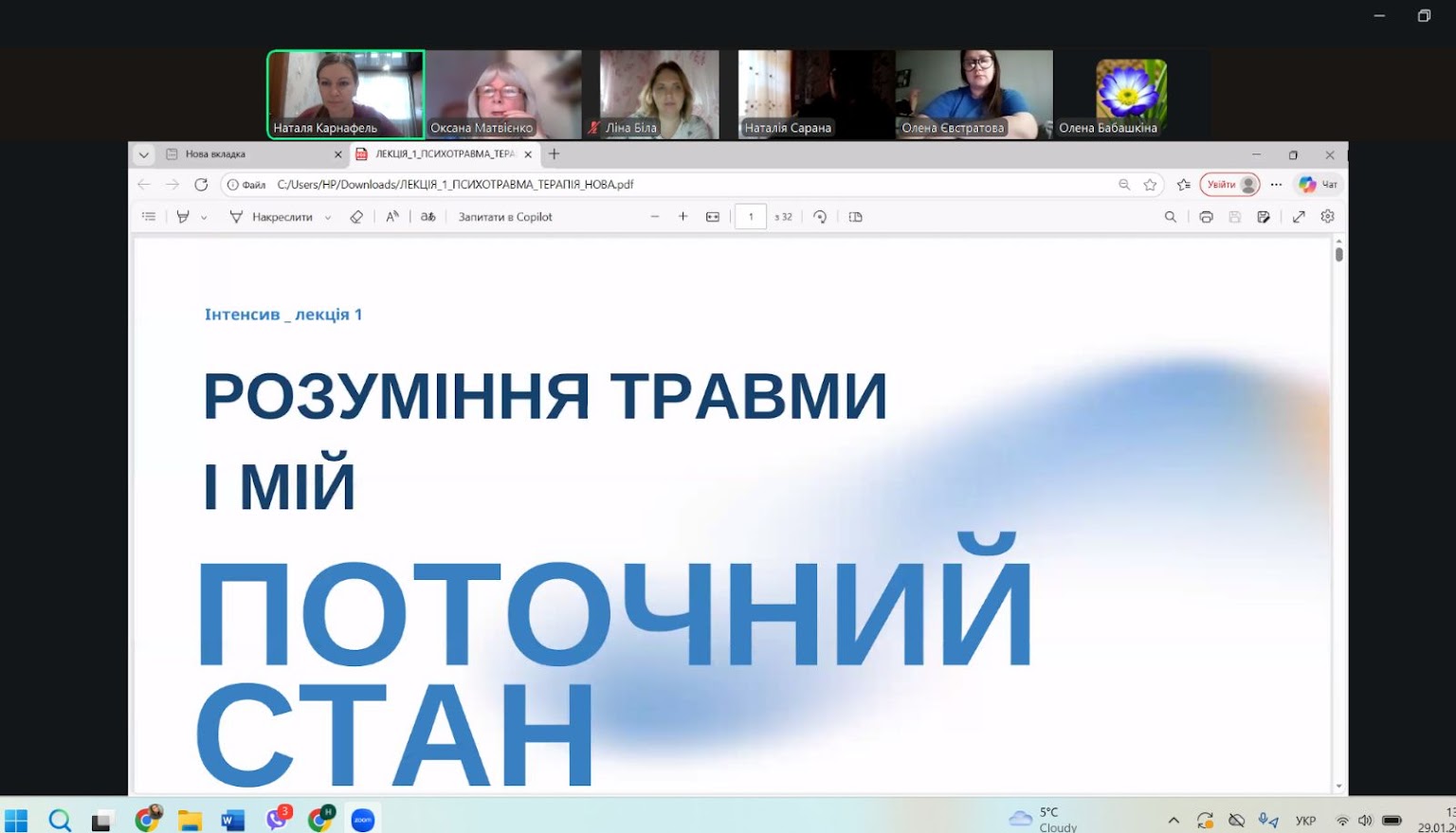Expand the Накреслити pen options arrow

coord(328,218)
